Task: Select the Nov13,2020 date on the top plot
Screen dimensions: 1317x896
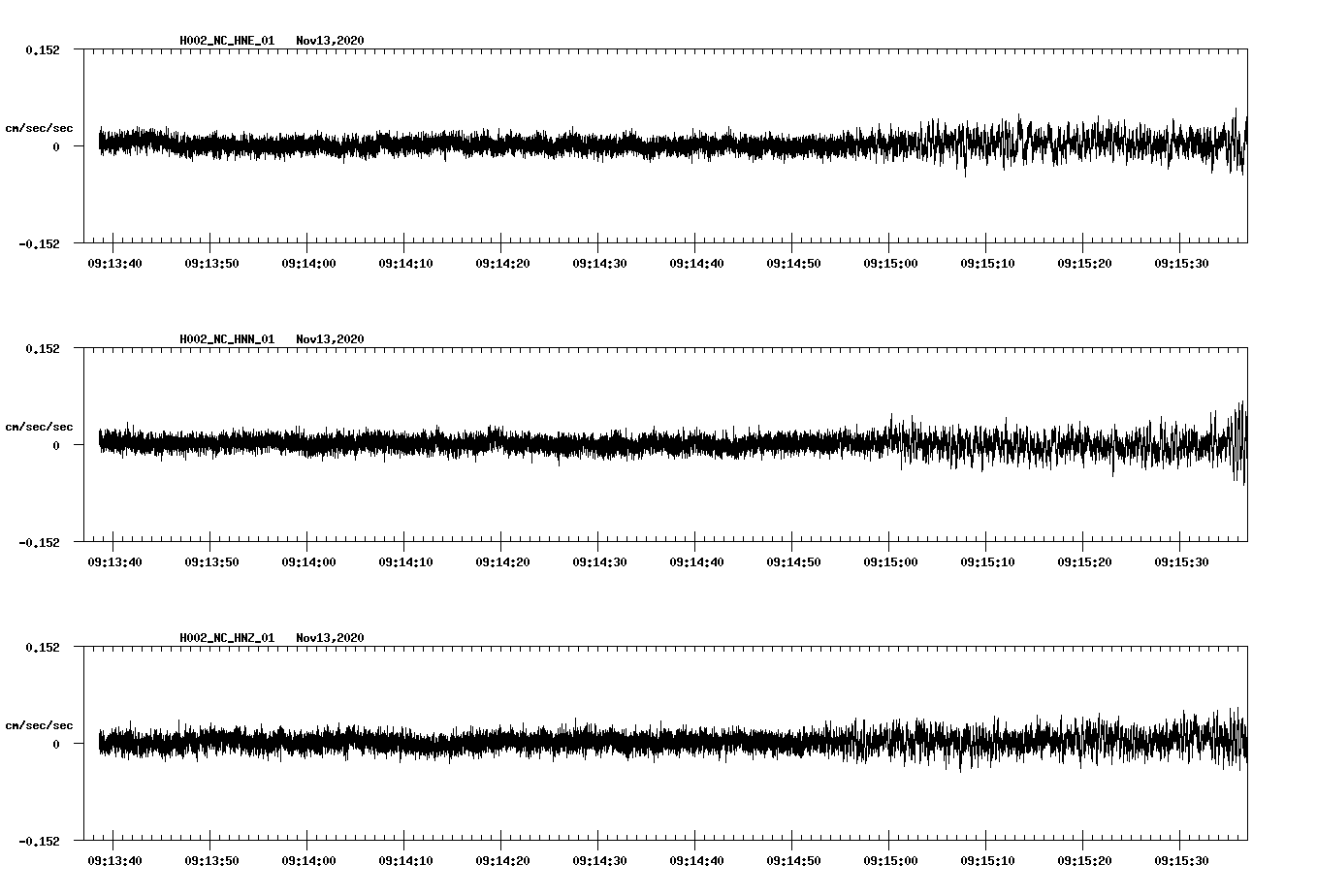Action: [330, 41]
